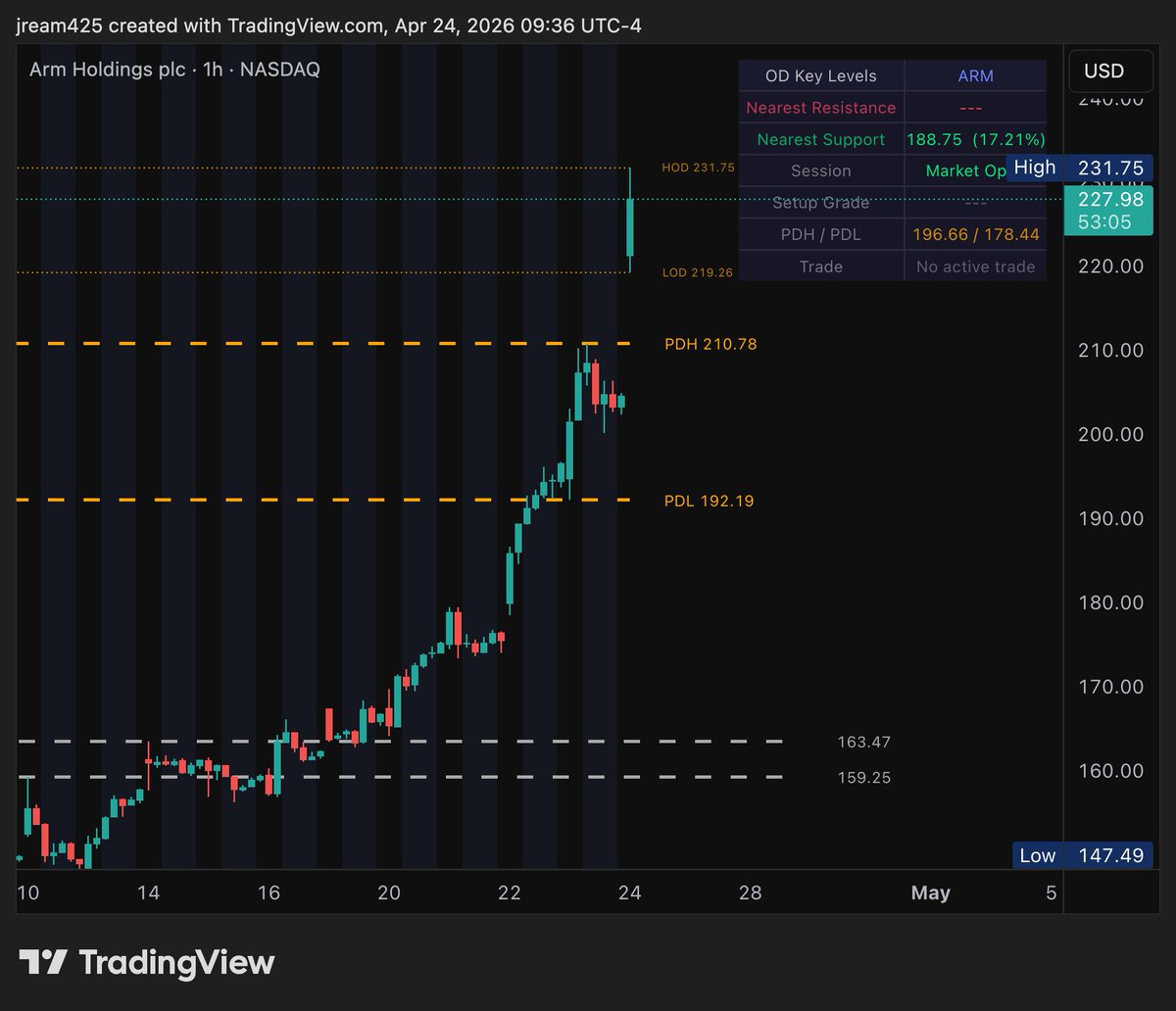Click the PDH / PDL row label
Viewport: 1176px width, 1011px height.
click(821, 234)
